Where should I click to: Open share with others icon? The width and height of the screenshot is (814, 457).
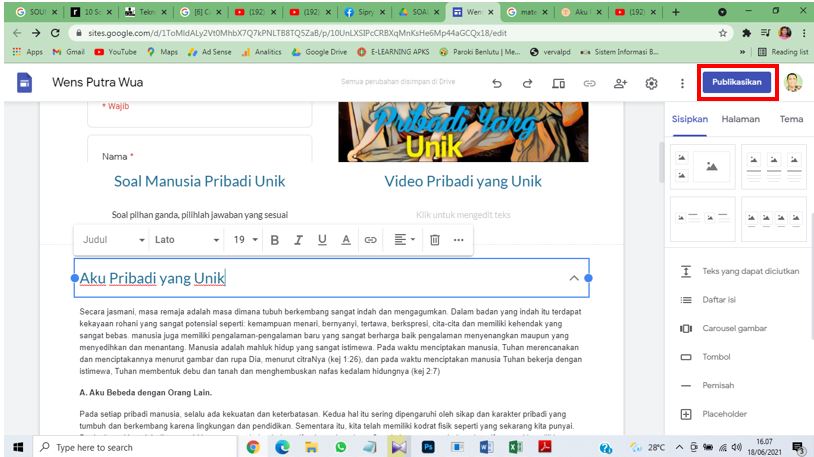coord(620,84)
